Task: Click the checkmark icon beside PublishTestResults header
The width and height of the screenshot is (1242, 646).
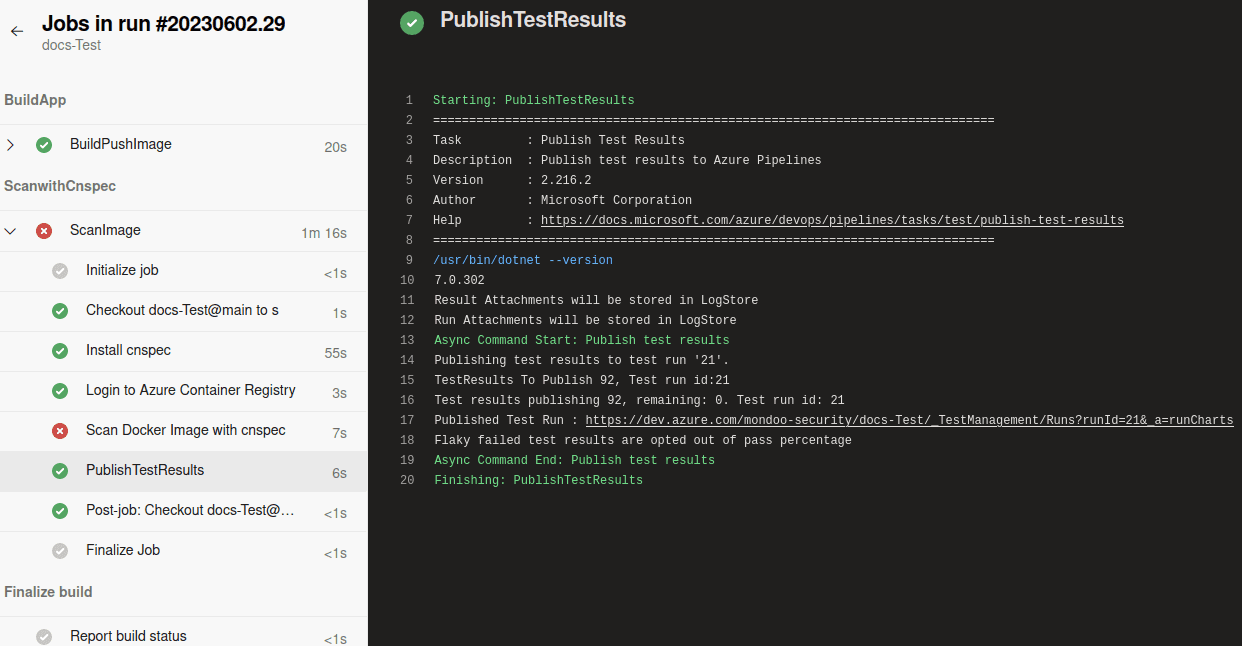Action: point(411,21)
